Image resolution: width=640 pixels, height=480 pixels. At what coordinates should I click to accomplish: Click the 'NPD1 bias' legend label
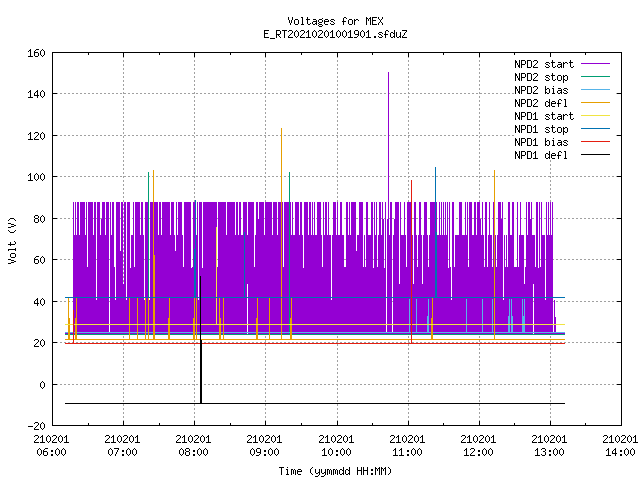541,142
